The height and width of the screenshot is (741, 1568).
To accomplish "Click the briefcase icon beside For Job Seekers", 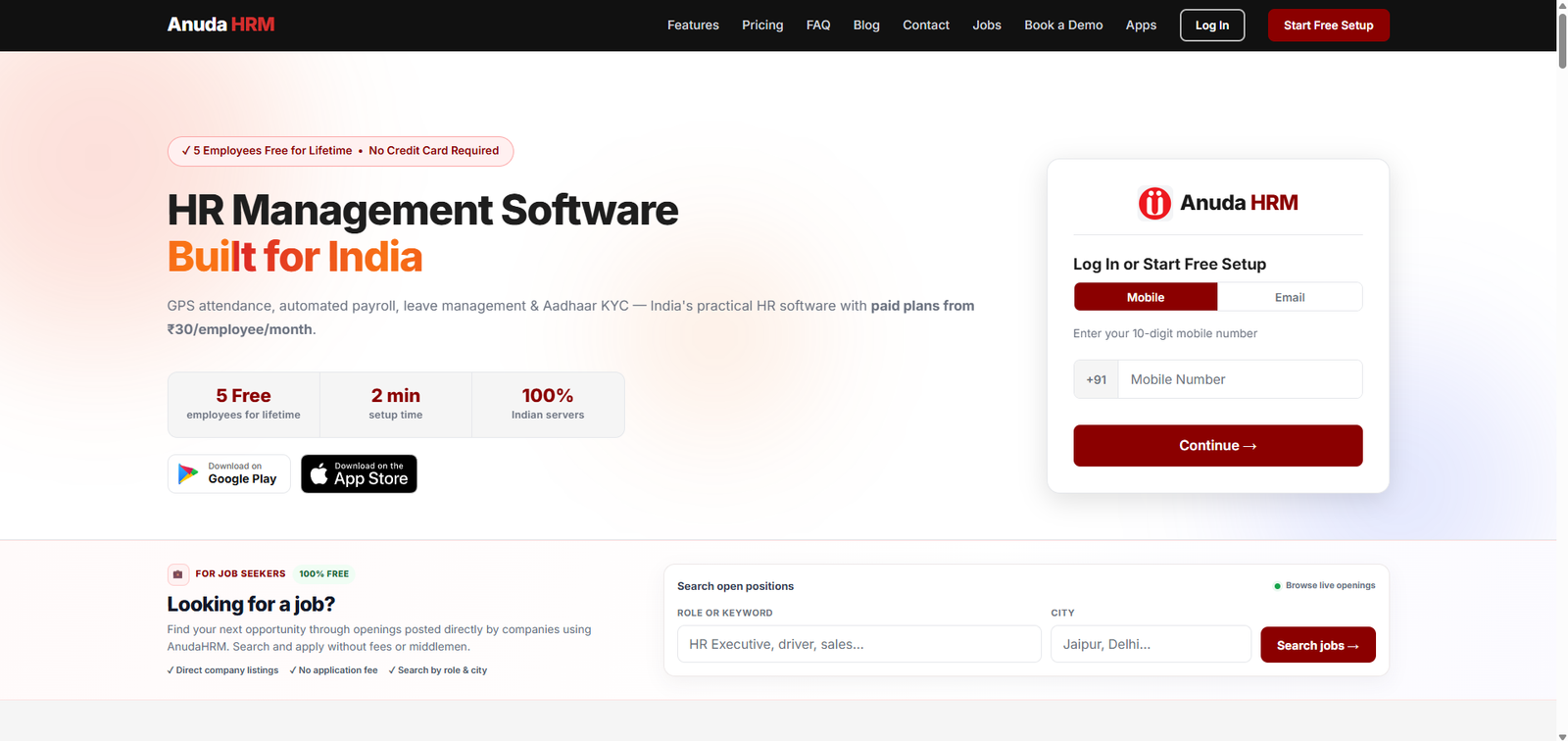I will coord(177,574).
